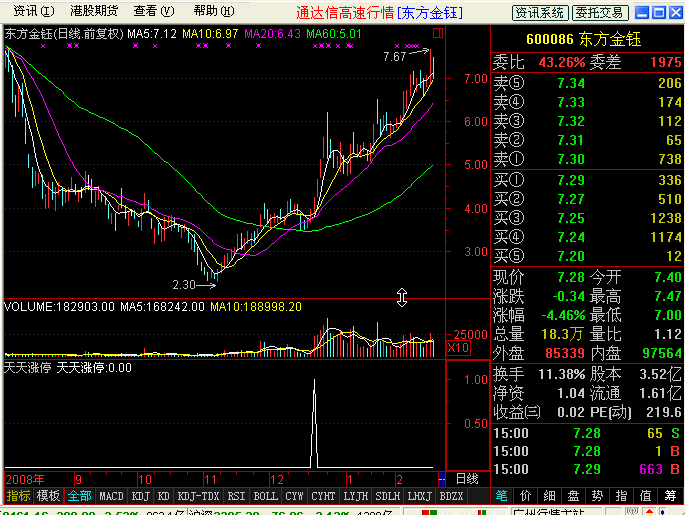Click the 卖② price 7.31

(x=571, y=140)
